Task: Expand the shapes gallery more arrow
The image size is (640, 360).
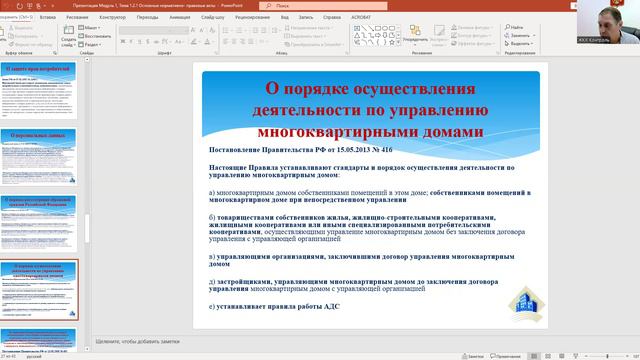Action: 398,42
